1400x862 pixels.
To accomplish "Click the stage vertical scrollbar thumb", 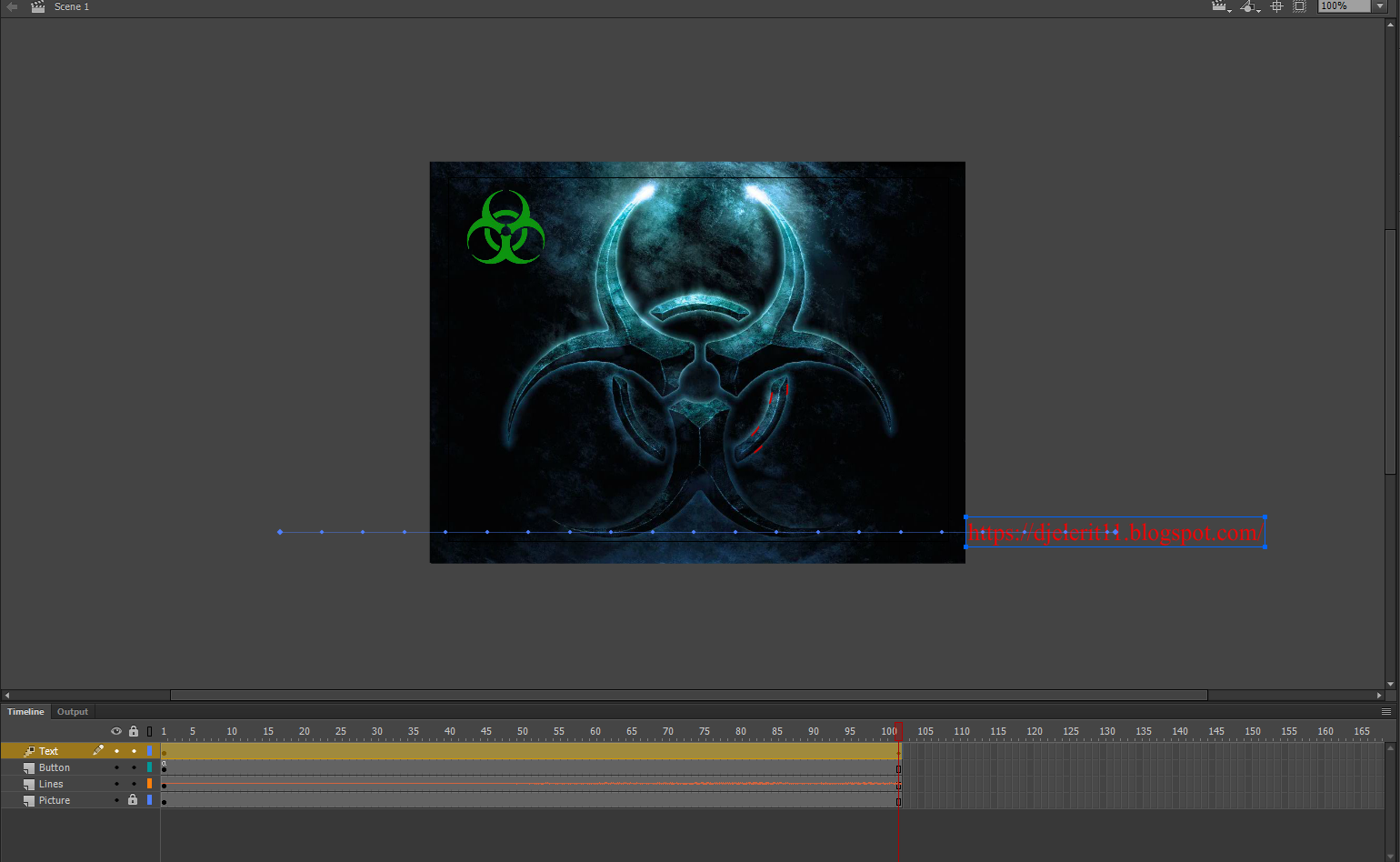I will 1391,350.
